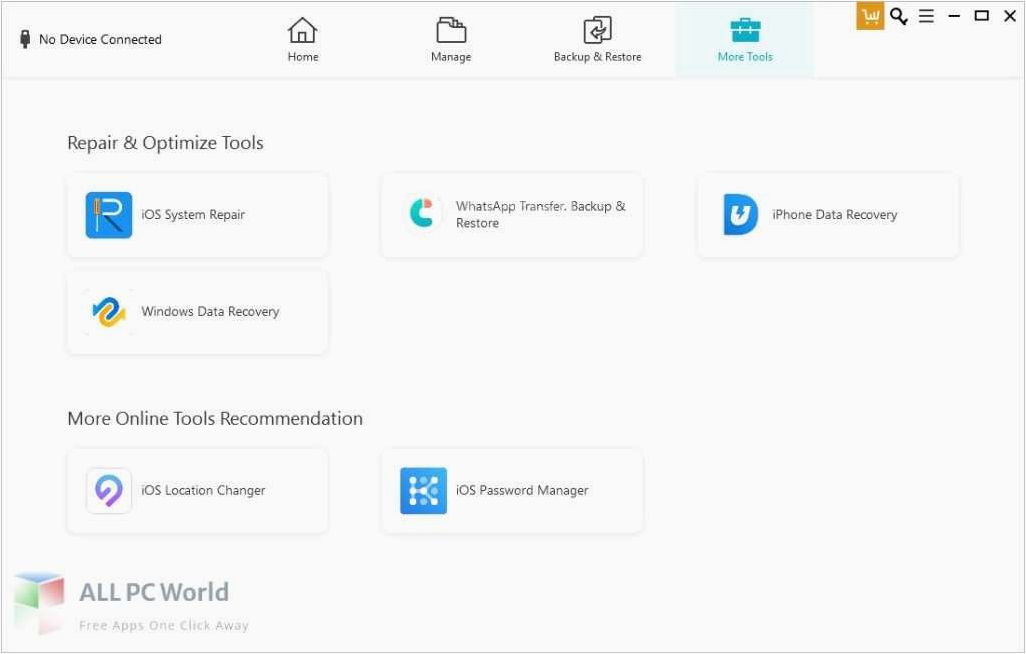The width and height of the screenshot is (1026, 654).
Task: Click the device plug icon
Action: click(25, 39)
